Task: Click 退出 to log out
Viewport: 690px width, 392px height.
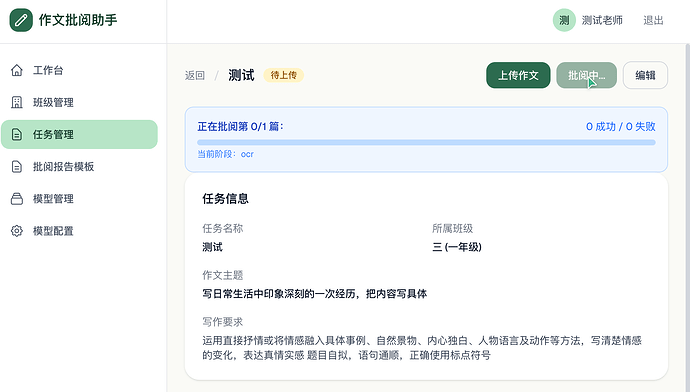Action: tap(653, 20)
